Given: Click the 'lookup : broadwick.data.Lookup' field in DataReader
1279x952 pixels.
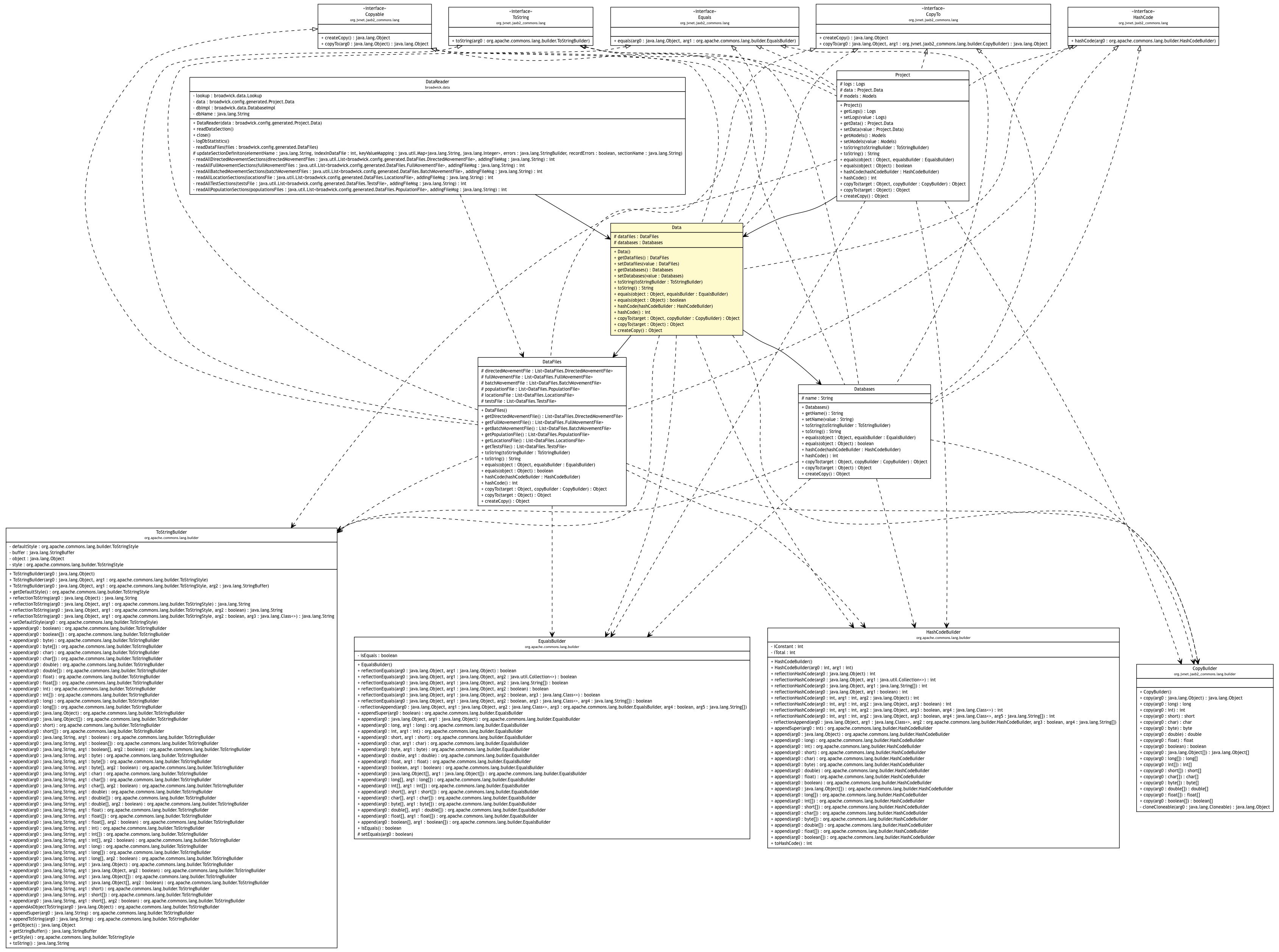Looking at the screenshot, I should point(227,96).
